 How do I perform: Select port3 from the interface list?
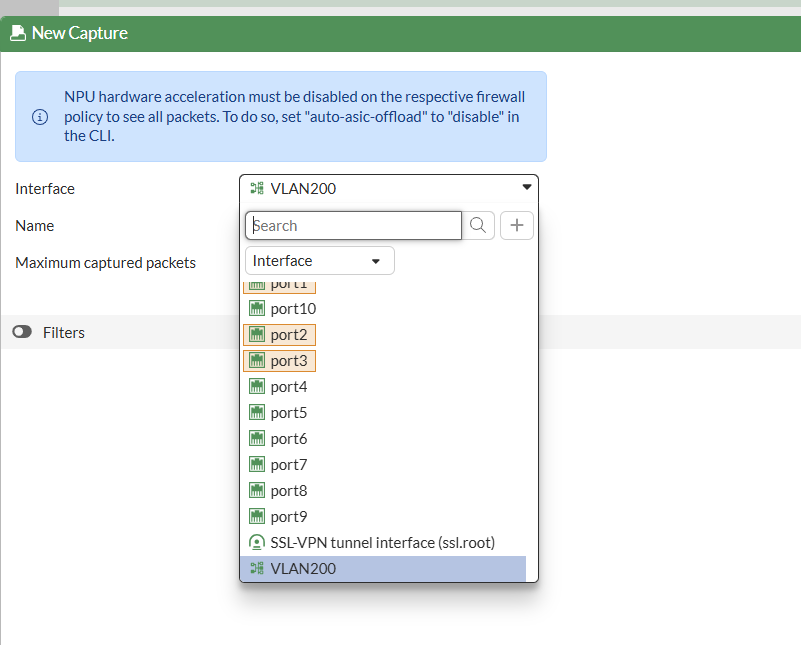[288, 361]
